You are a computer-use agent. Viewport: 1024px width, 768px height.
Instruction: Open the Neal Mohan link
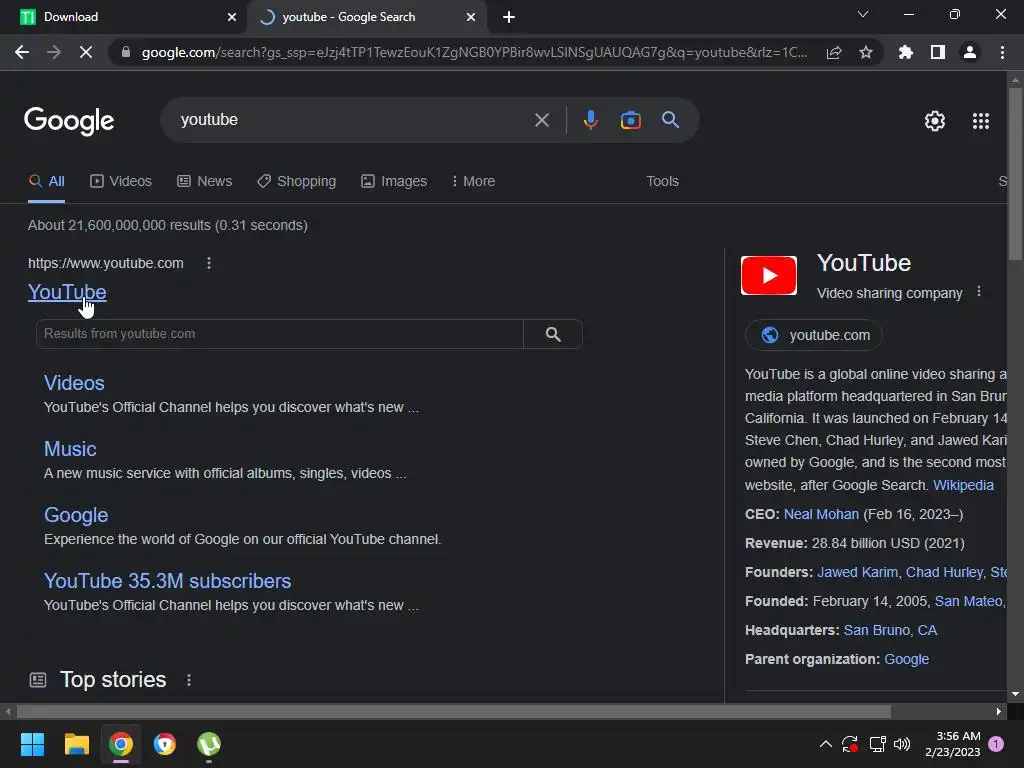coord(821,514)
